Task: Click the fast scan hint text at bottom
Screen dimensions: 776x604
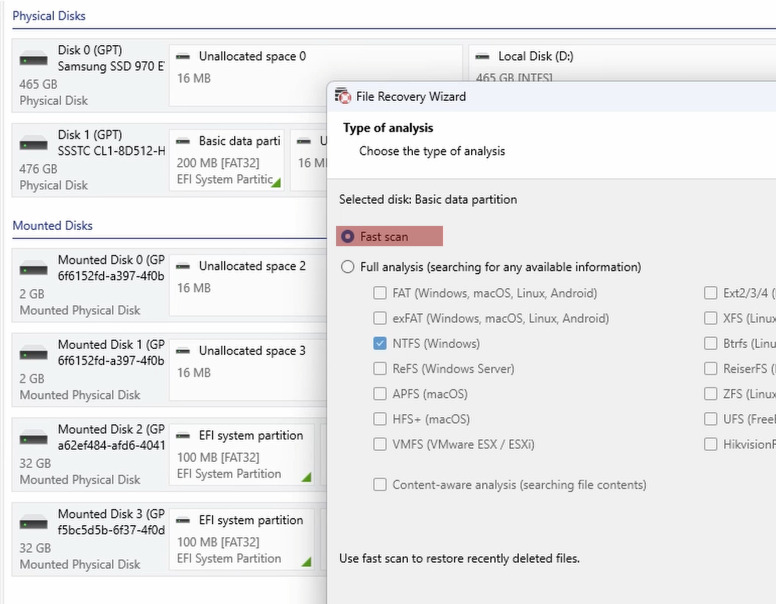Action: click(x=459, y=558)
